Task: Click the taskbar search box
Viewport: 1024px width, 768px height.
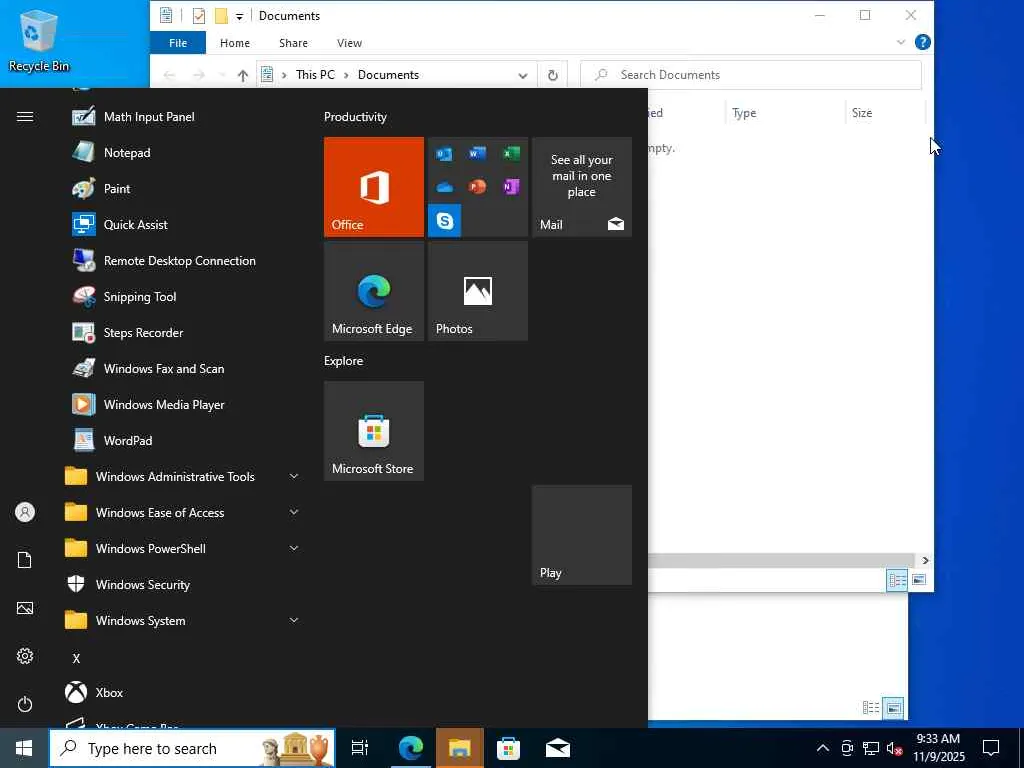Action: click(192, 748)
